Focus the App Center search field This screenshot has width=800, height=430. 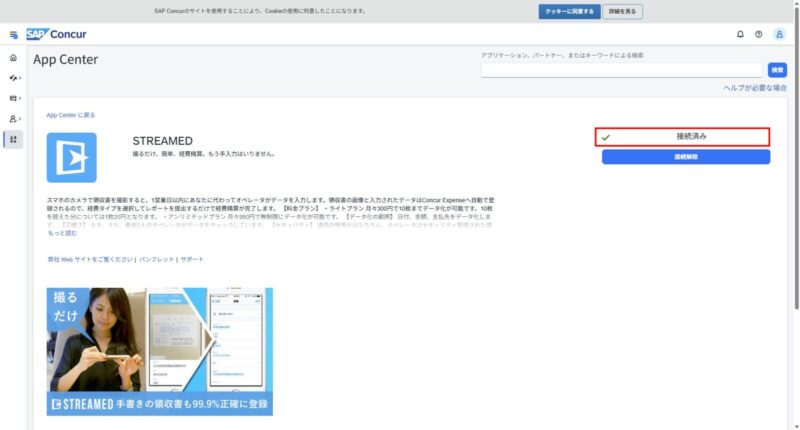(x=621, y=70)
